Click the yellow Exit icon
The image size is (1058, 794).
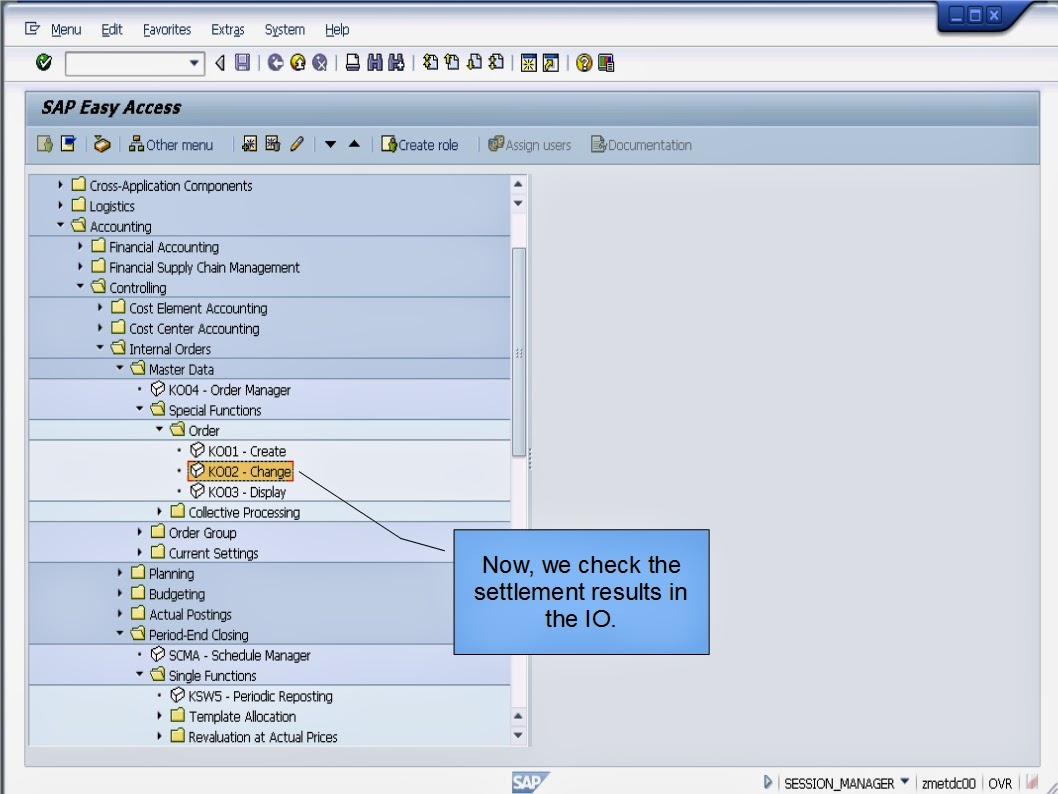coord(298,63)
